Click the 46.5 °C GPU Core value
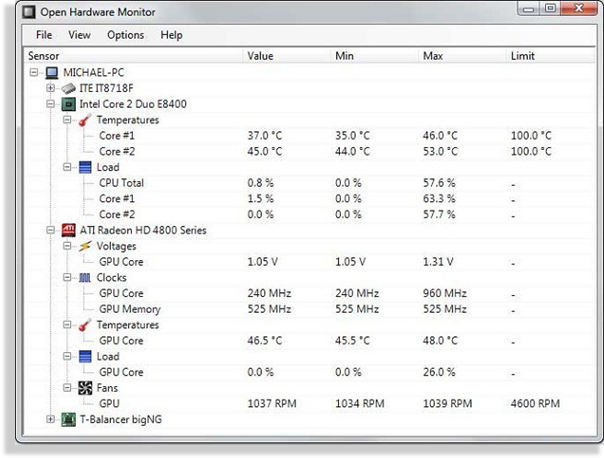Viewport: 604px width, 458px height. point(265,341)
